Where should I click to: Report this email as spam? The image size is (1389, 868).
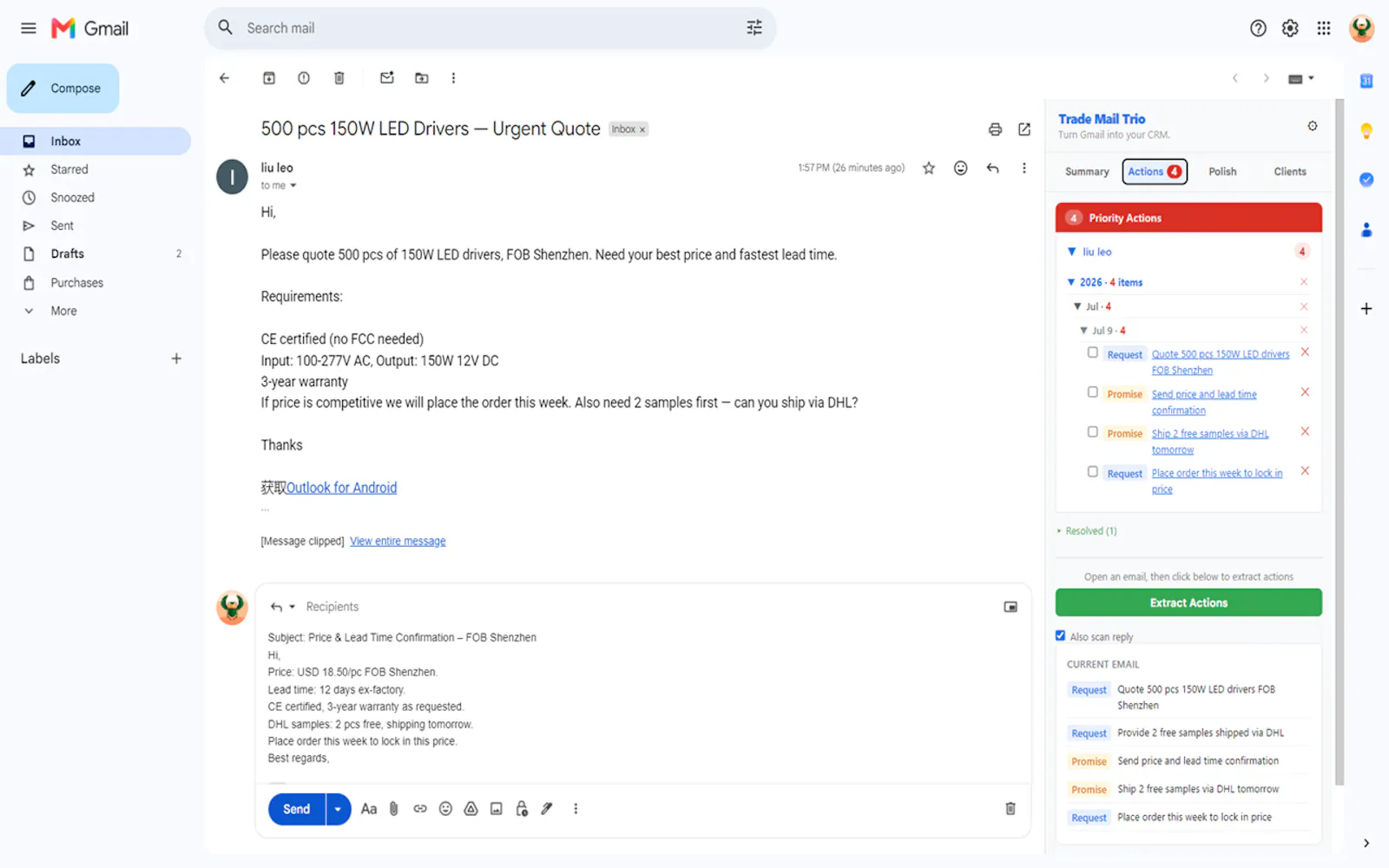click(304, 78)
